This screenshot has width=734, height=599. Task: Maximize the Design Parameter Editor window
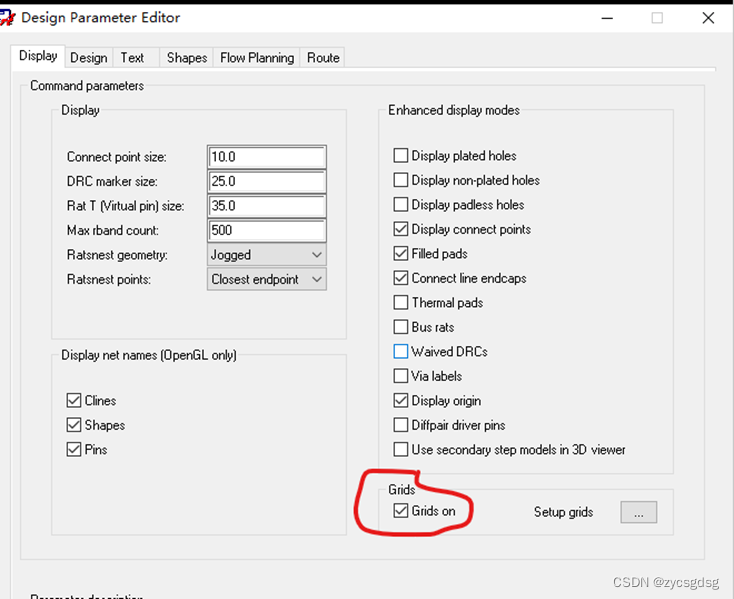(x=657, y=18)
